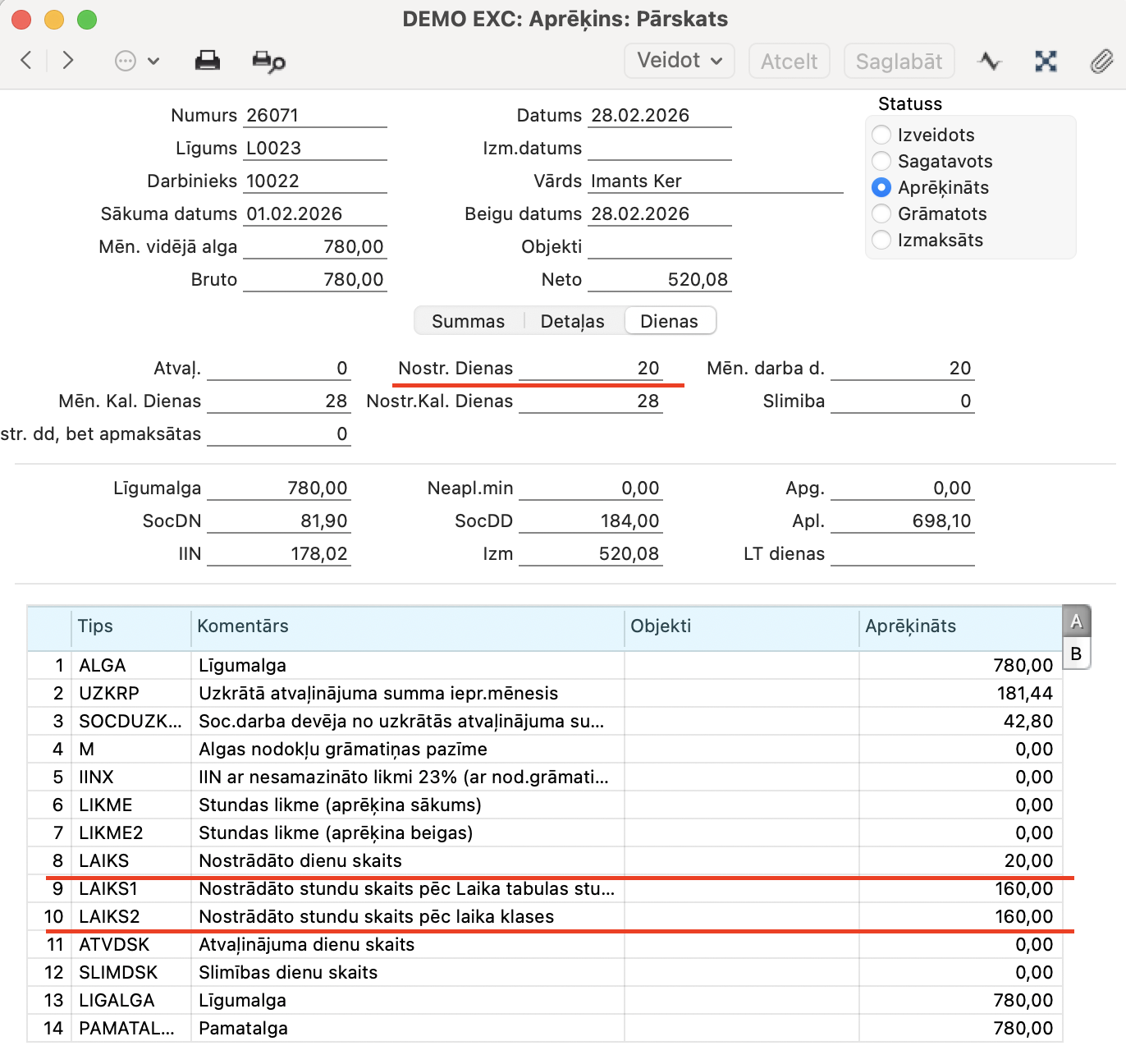This screenshot has height=1064, width=1126.
Task: Open the link manager cross icon
Action: click(1046, 61)
